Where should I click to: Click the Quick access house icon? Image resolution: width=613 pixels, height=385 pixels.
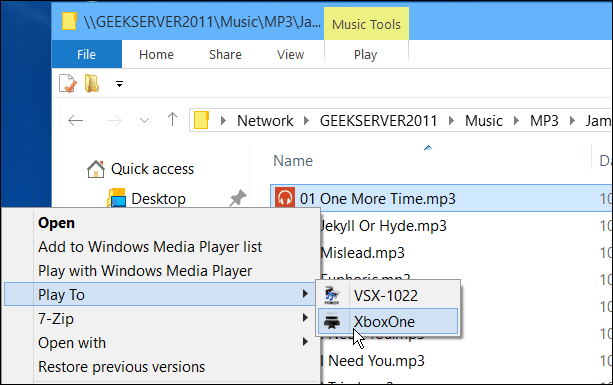click(96, 169)
